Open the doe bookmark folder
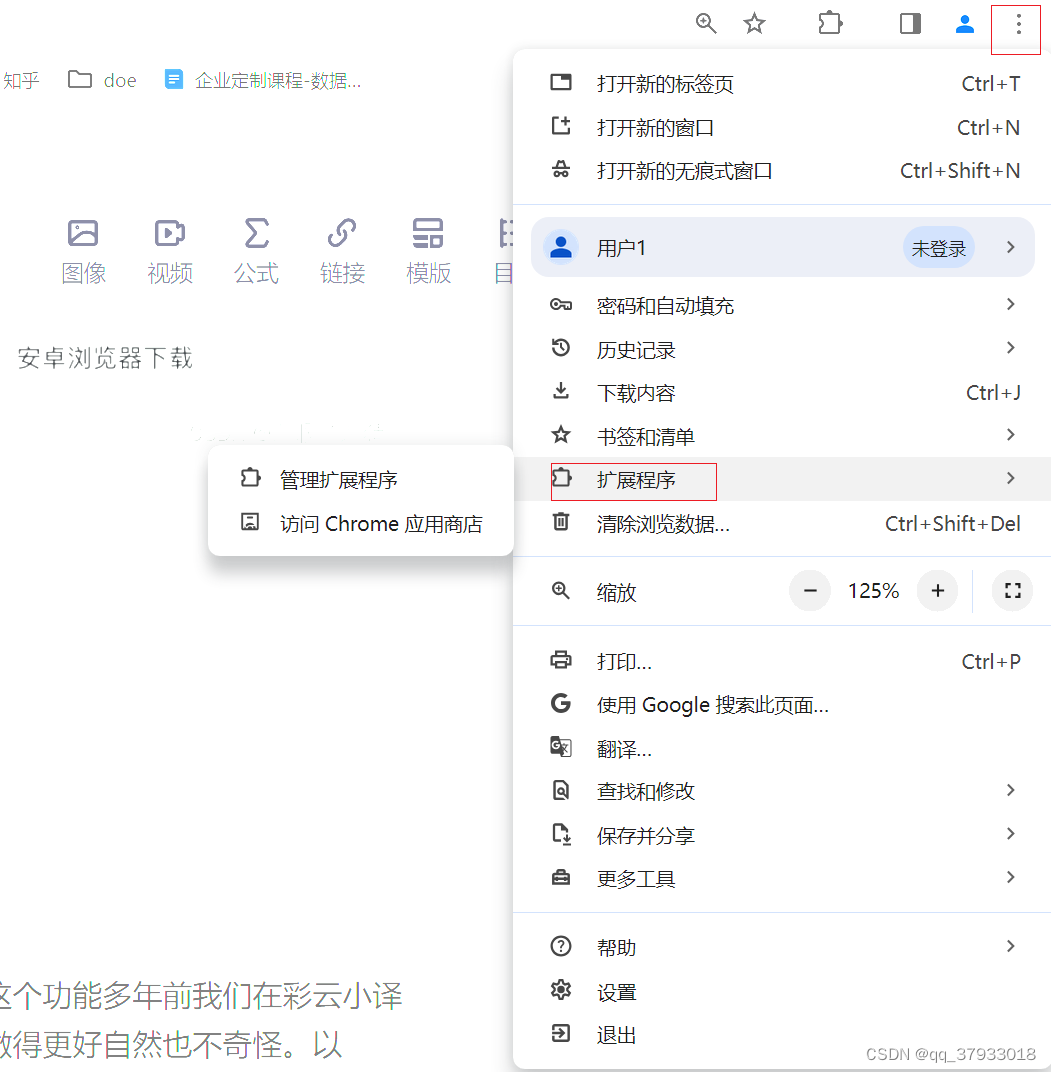This screenshot has width=1051, height=1072. coord(103,80)
